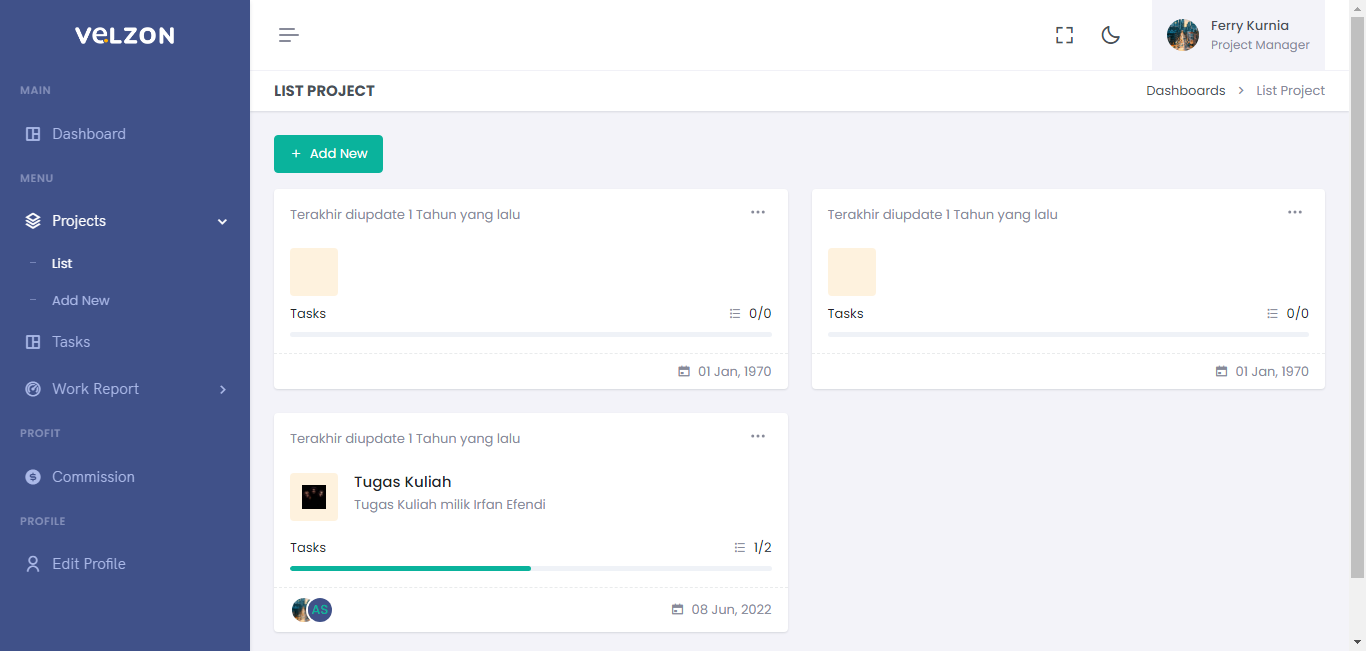This screenshot has height=651, width=1366.
Task: Expand the Work Report submenu arrow
Action: click(222, 389)
